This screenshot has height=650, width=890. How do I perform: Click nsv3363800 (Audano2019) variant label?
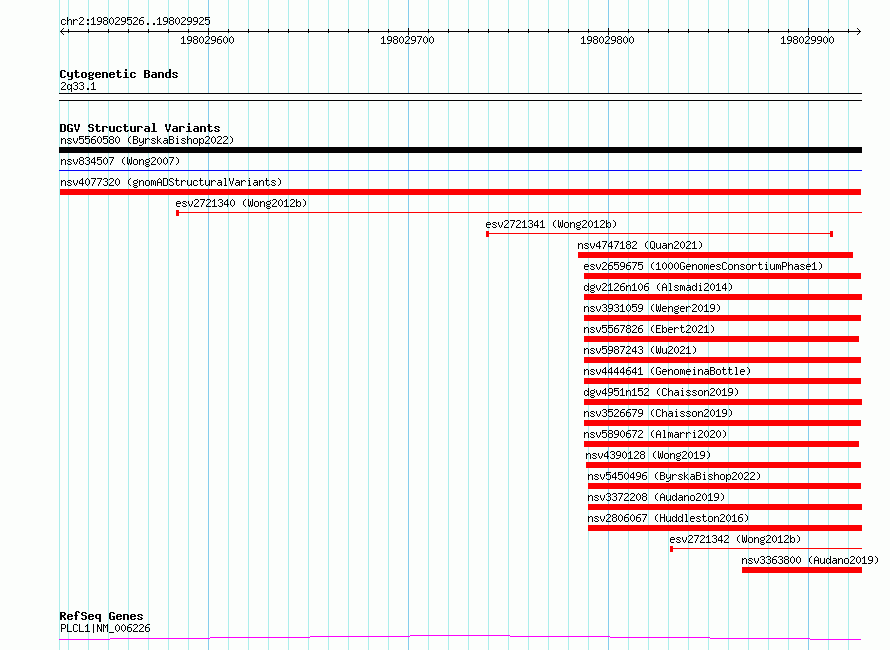(x=810, y=560)
